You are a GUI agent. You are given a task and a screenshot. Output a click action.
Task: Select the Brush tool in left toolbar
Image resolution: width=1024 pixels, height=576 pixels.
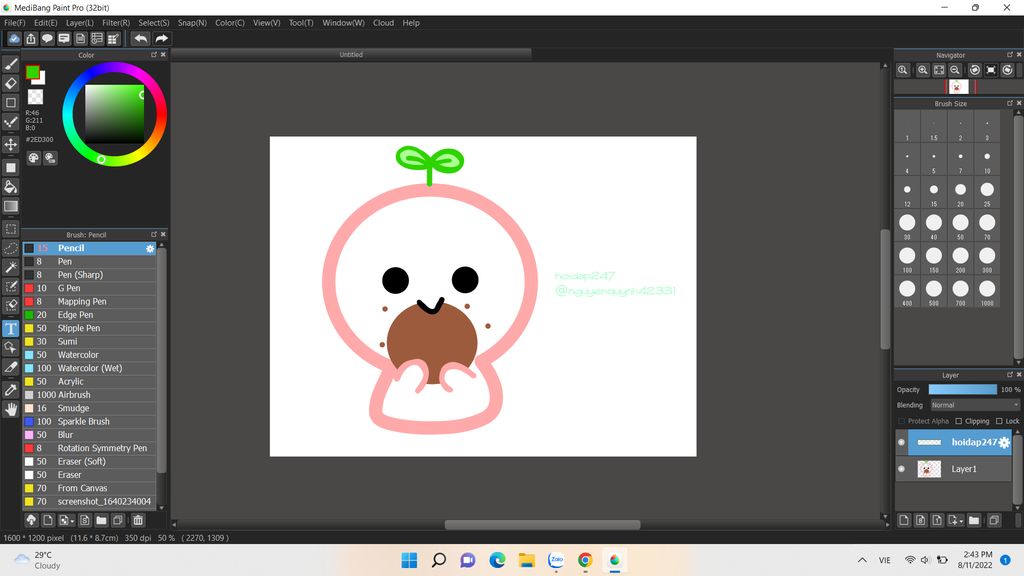pos(11,64)
